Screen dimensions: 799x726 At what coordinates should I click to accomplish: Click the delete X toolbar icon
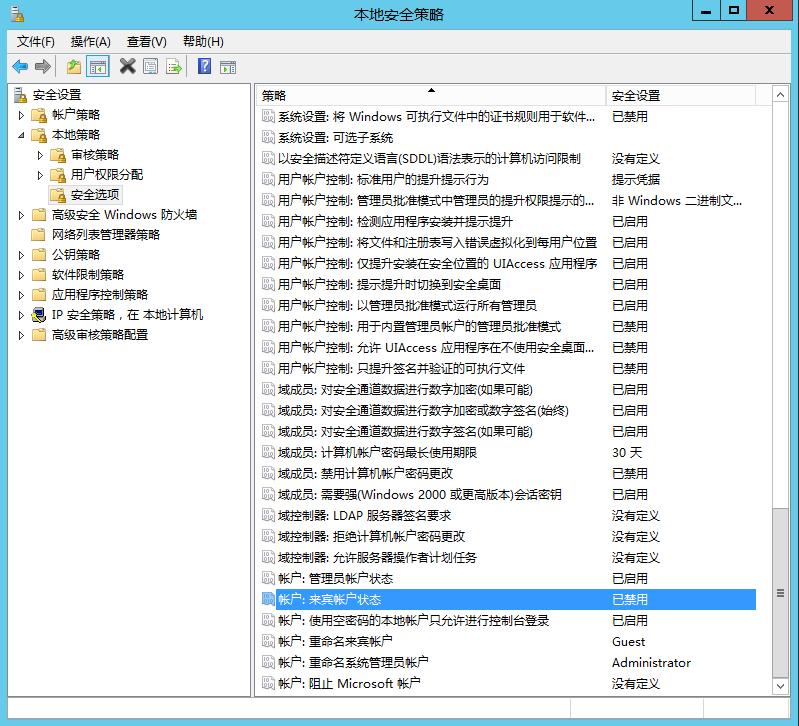click(x=127, y=66)
